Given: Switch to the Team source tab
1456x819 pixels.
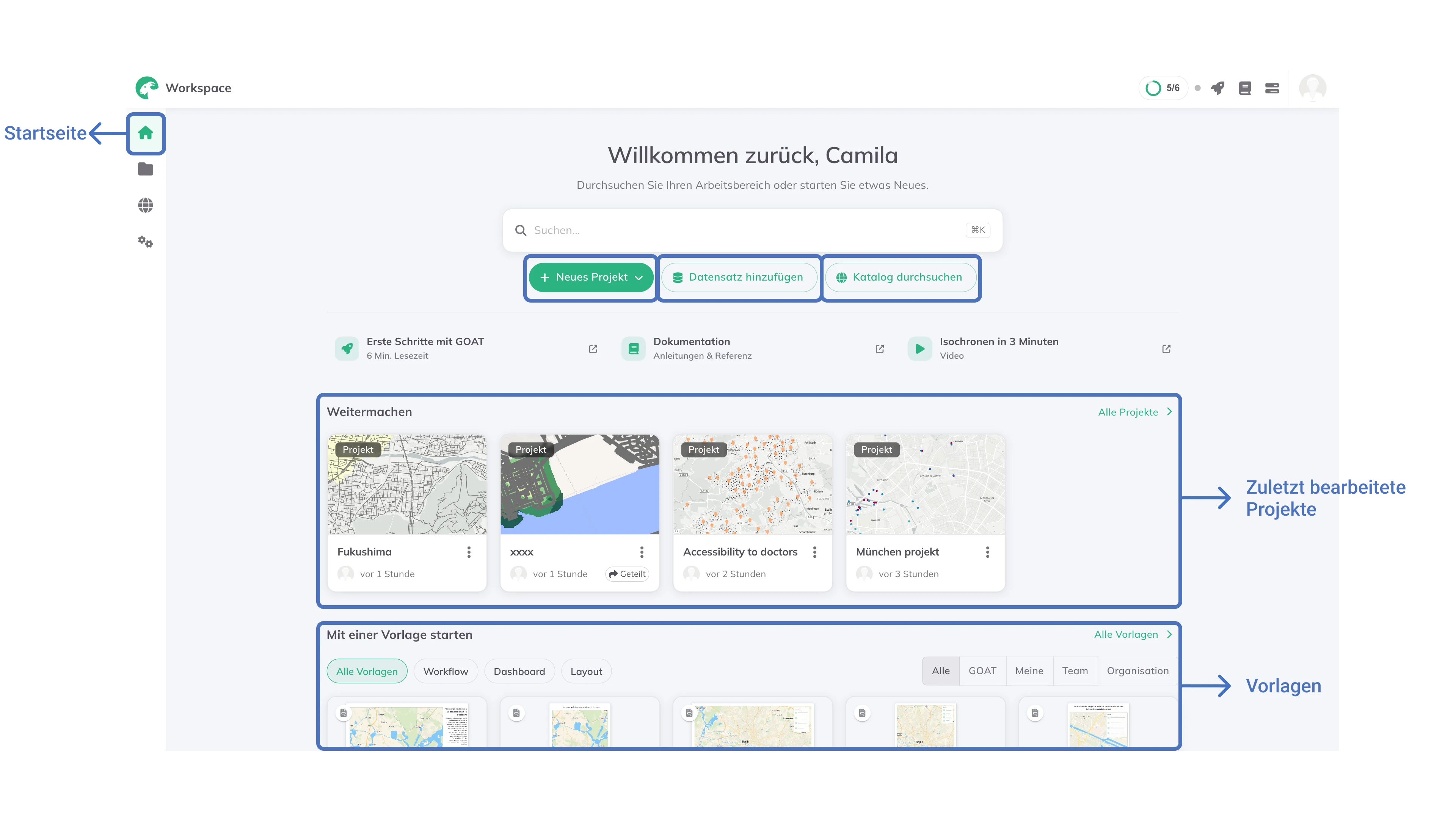Looking at the screenshot, I should [x=1075, y=671].
